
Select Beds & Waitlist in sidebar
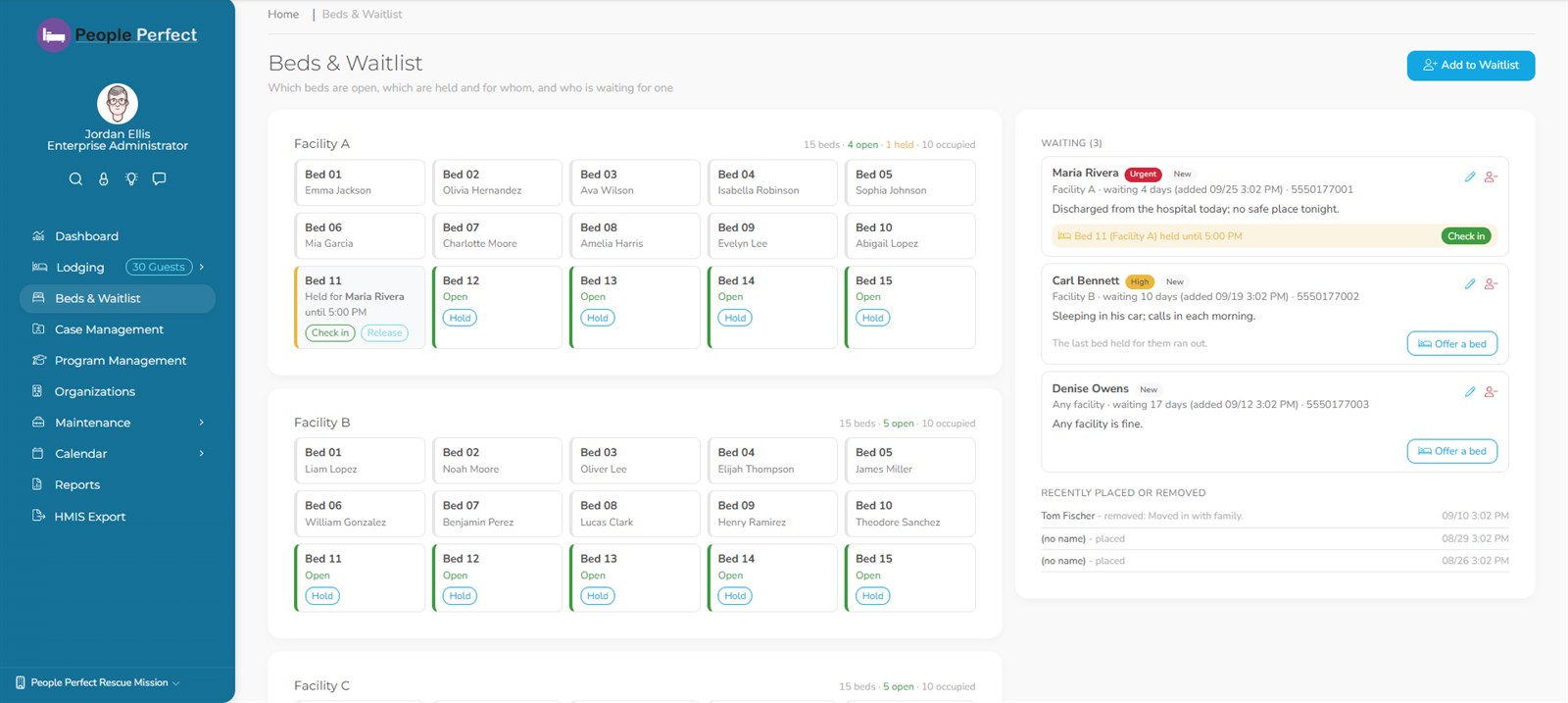click(x=118, y=298)
